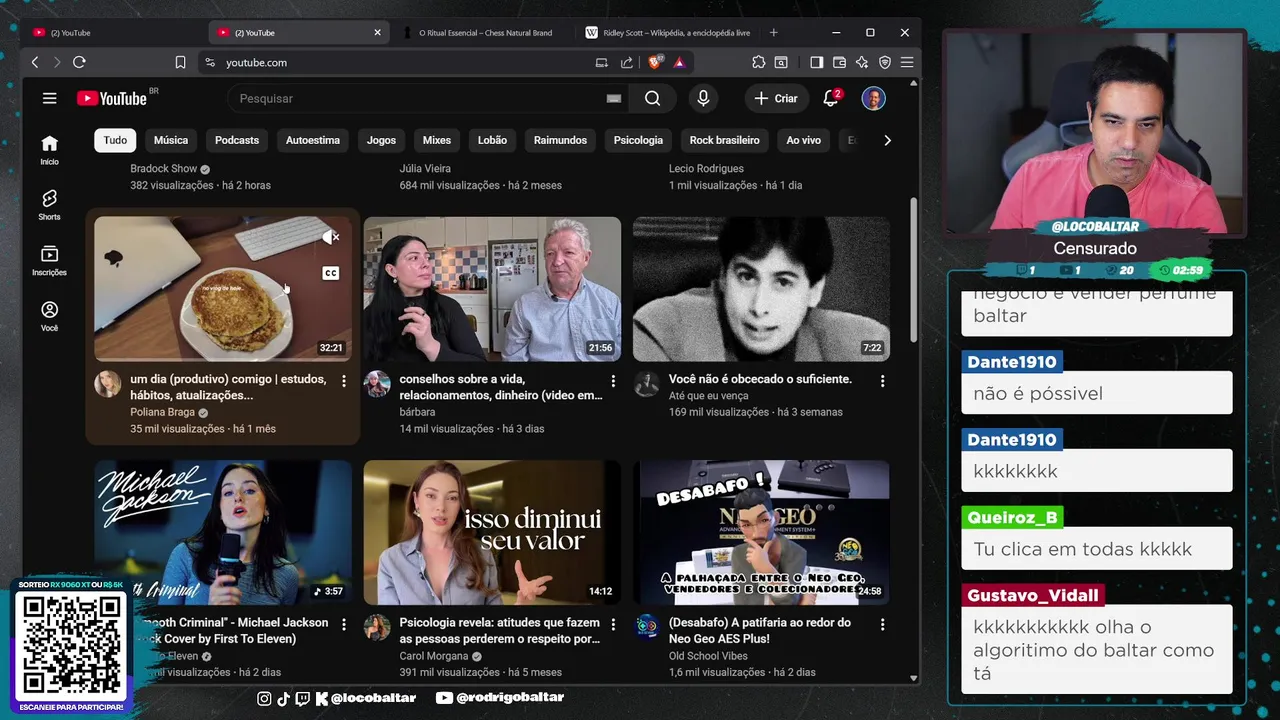Open options for bárbara conselhos video
1280x720 pixels.
tap(613, 381)
